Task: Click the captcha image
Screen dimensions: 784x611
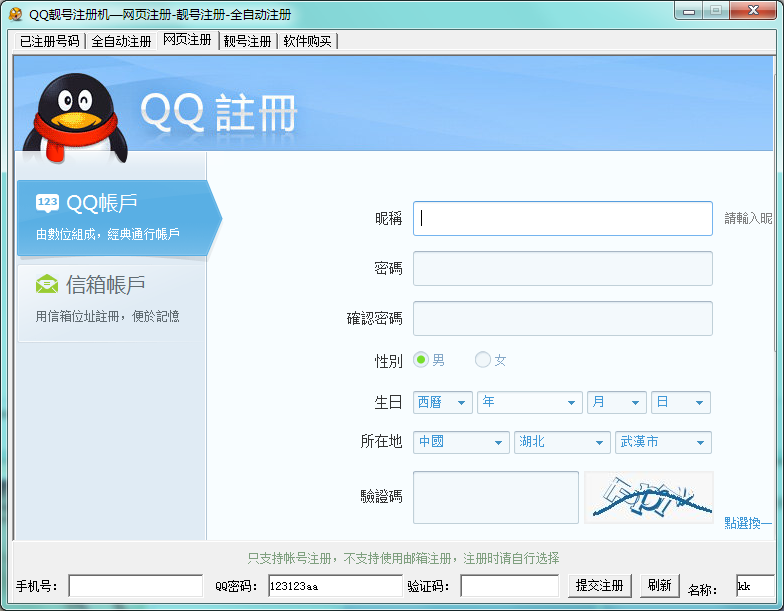Action: point(648,497)
